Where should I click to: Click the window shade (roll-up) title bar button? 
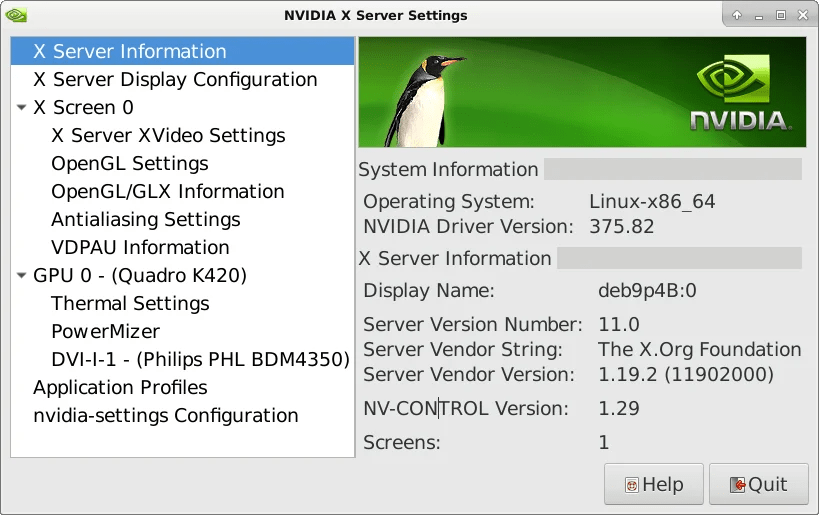[737, 15]
